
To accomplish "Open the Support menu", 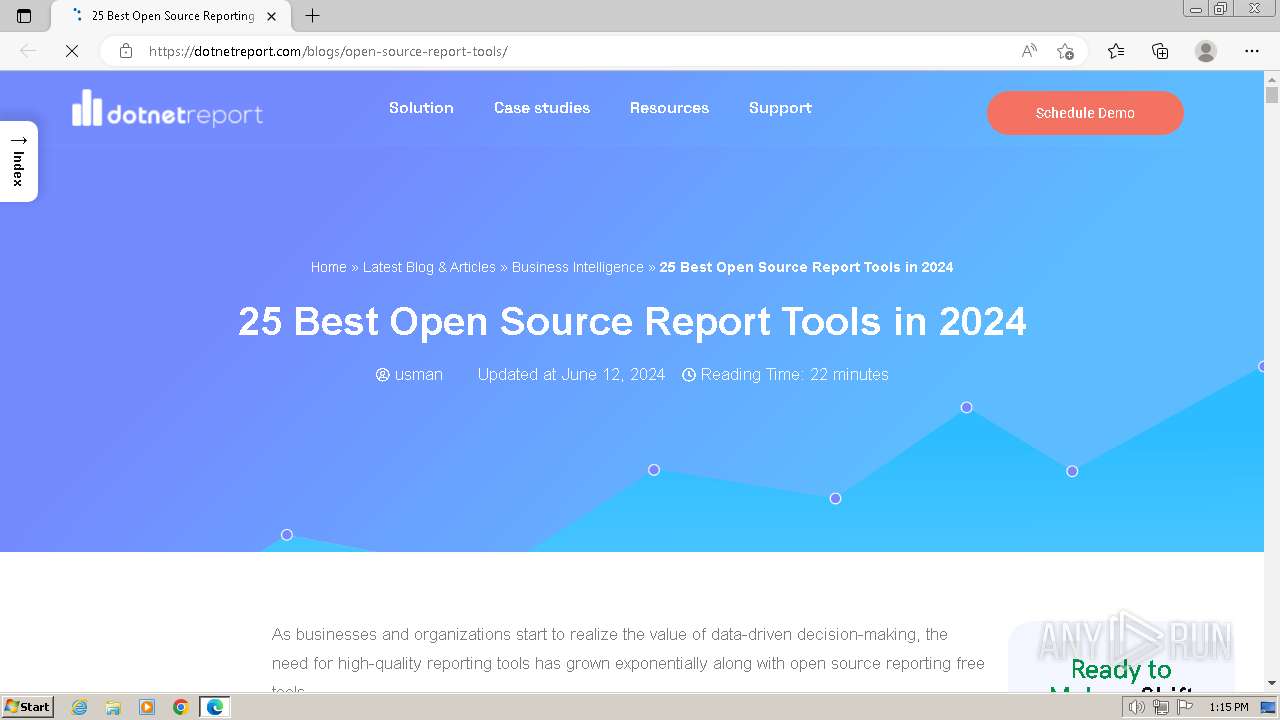I will (780, 108).
